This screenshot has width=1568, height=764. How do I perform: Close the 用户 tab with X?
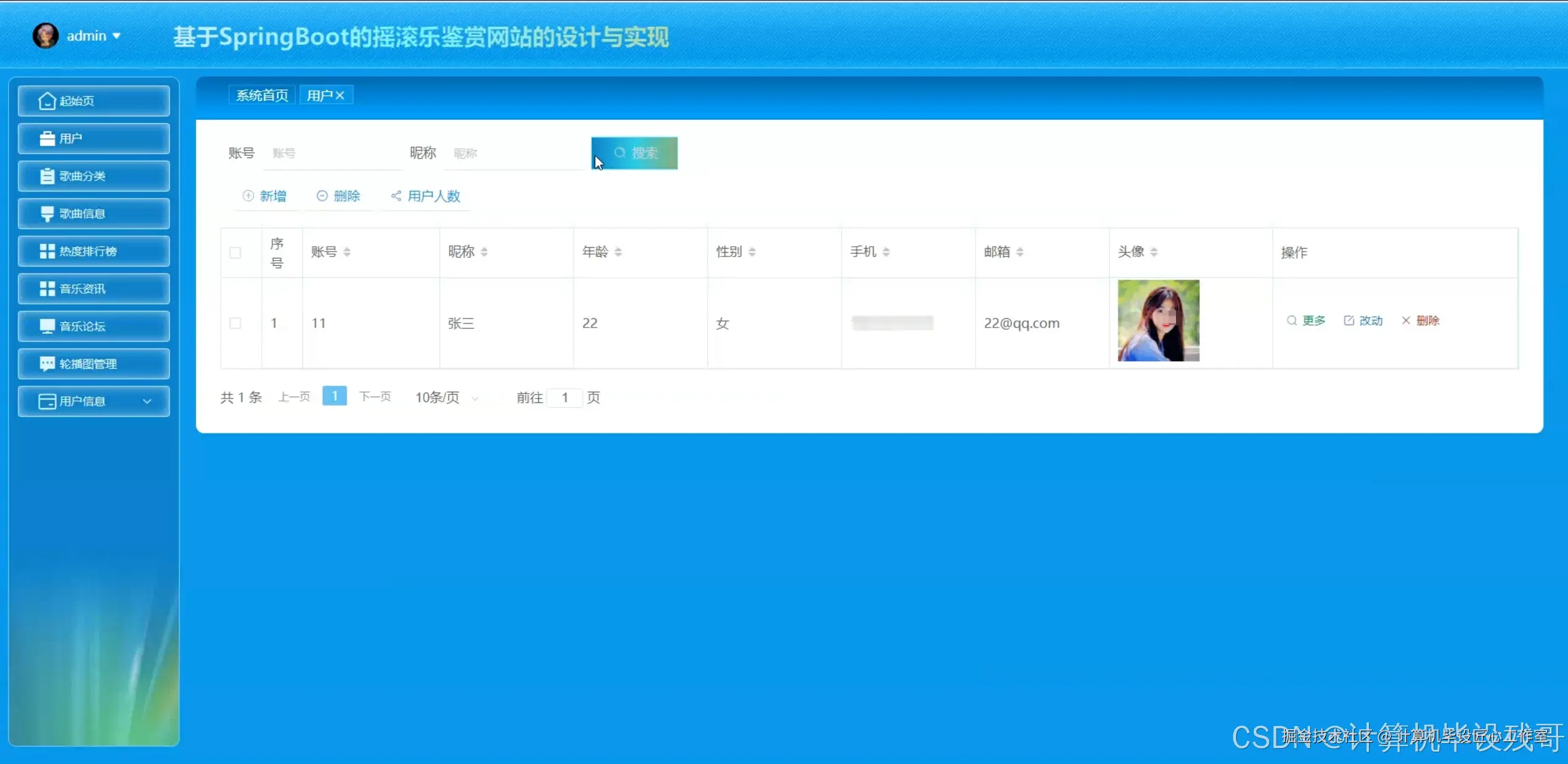[341, 95]
